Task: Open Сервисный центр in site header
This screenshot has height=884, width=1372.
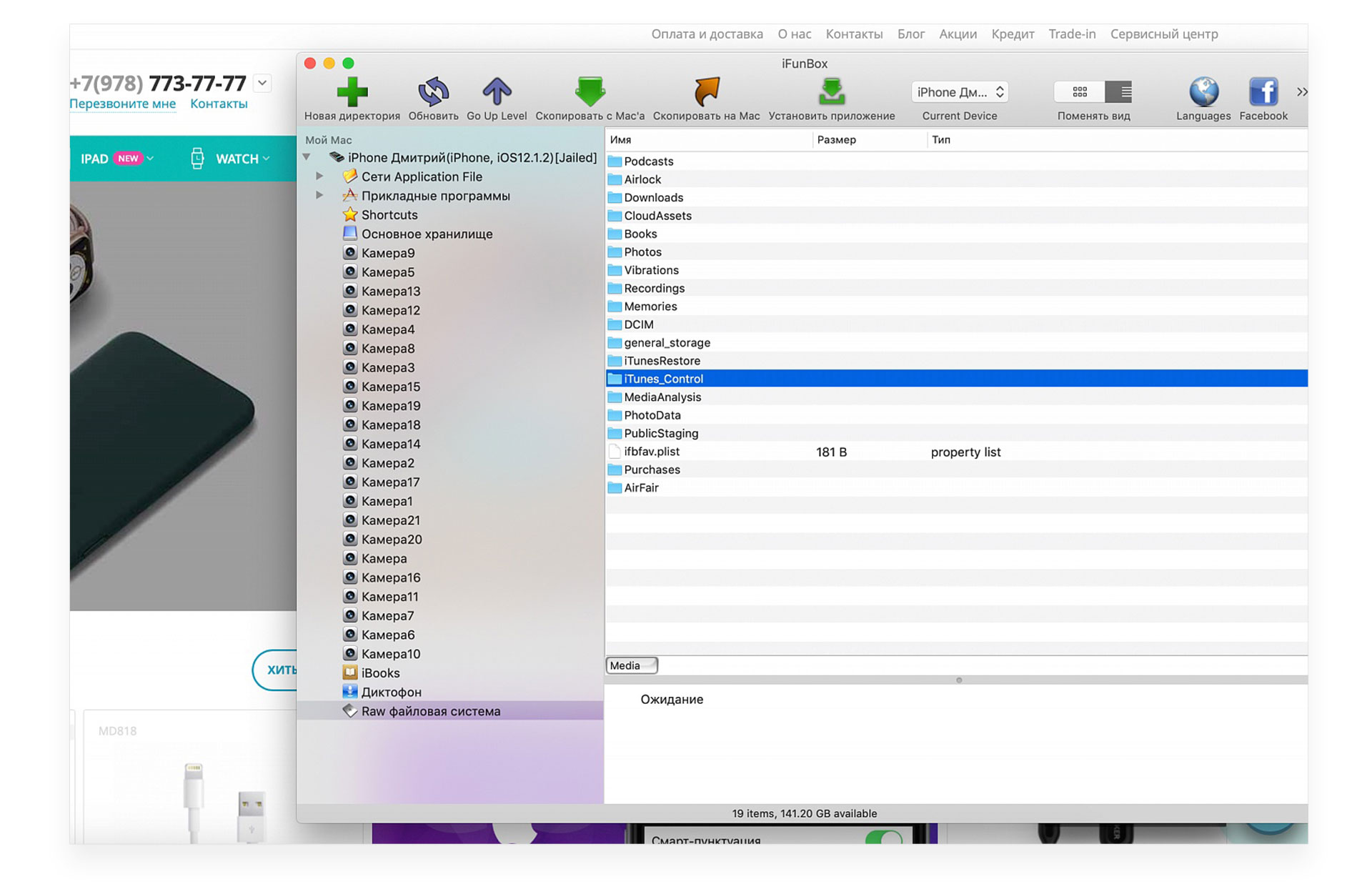Action: click(x=1164, y=34)
